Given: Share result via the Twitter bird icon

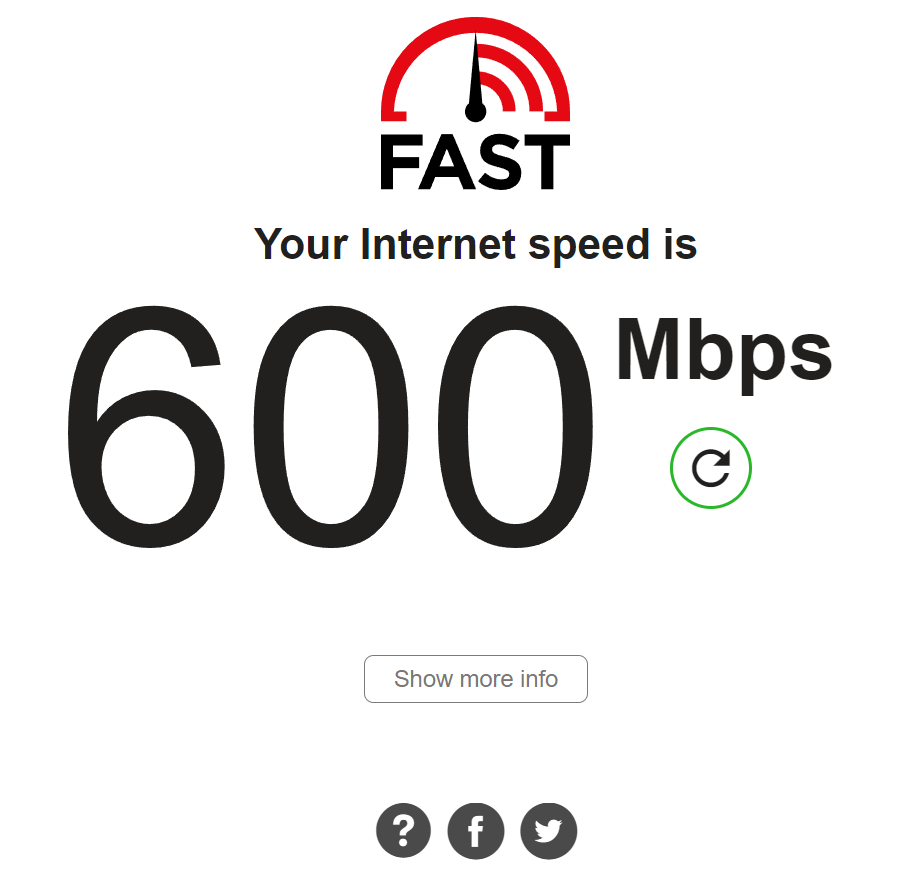Looking at the screenshot, I should 549,830.
